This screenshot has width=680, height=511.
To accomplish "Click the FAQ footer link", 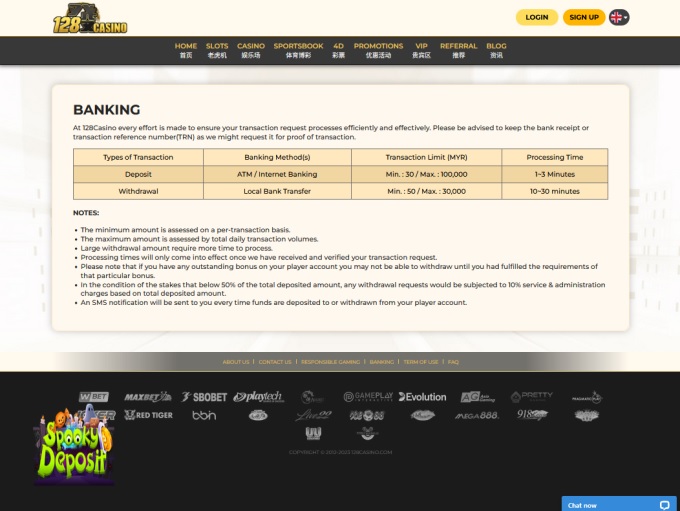I will pos(453,362).
